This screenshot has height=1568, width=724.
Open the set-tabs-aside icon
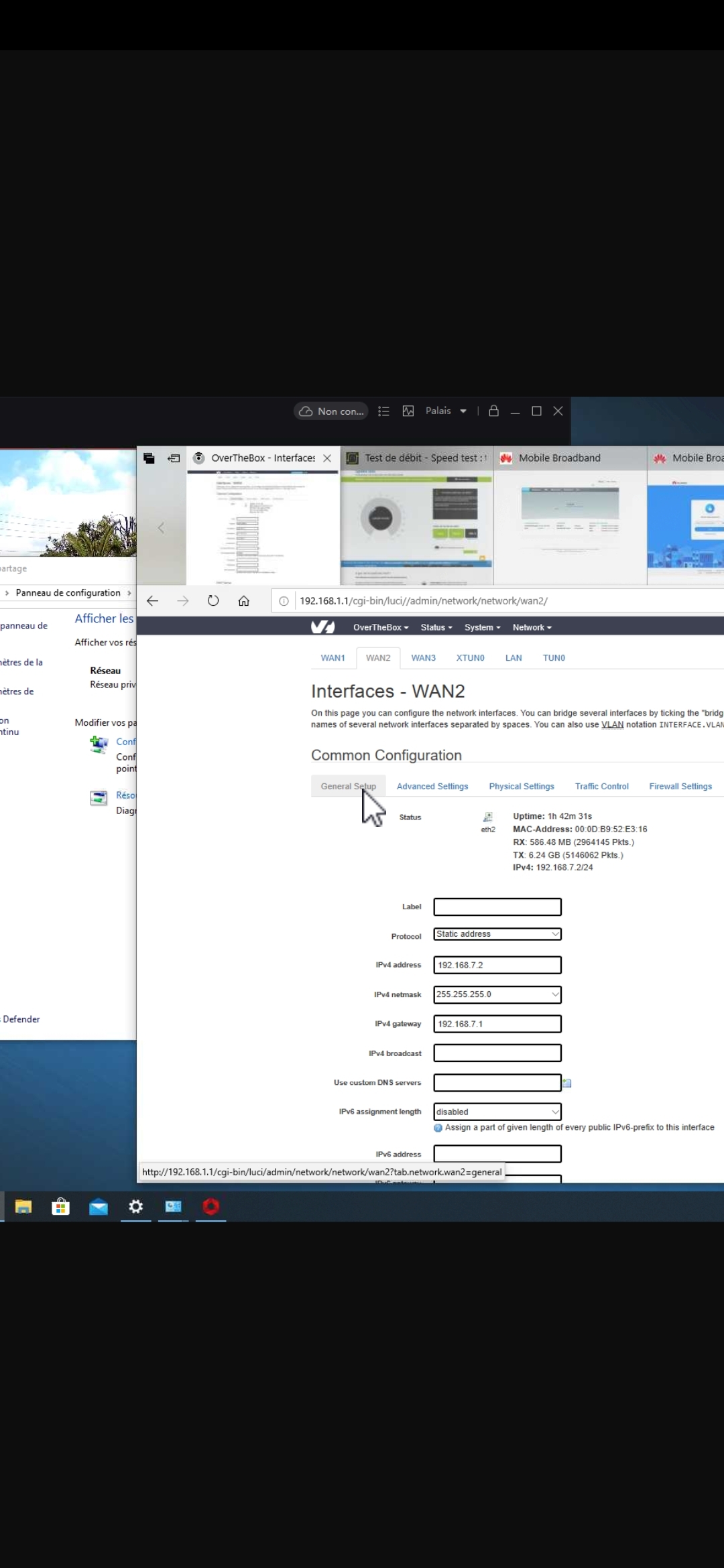174,458
